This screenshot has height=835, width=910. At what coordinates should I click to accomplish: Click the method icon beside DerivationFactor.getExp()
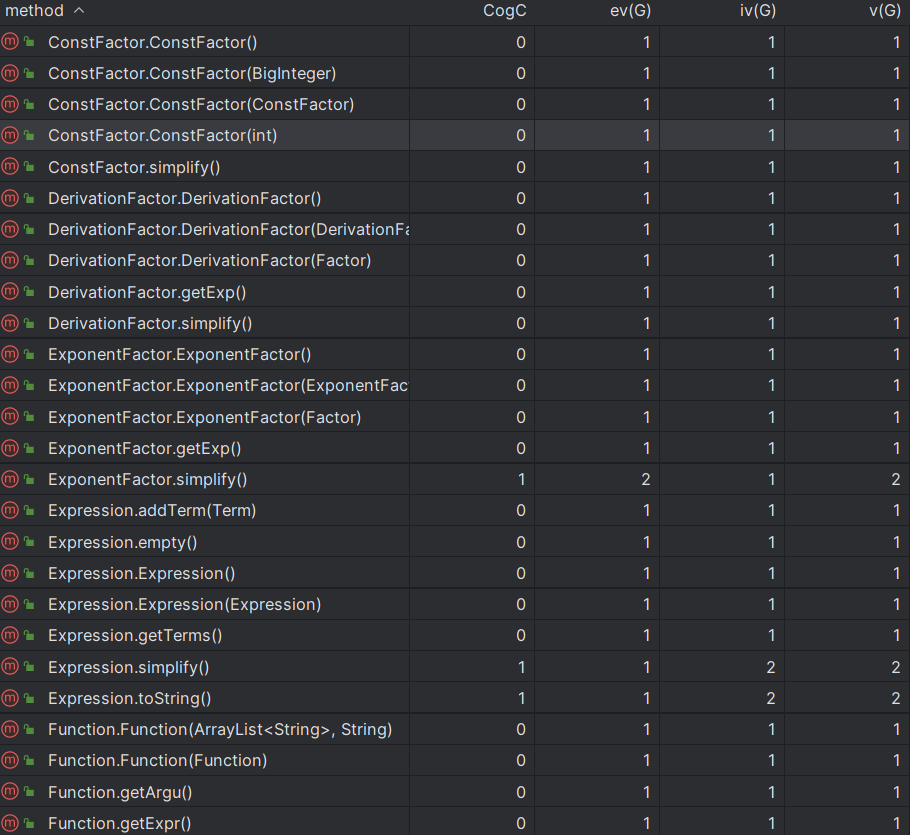point(10,292)
